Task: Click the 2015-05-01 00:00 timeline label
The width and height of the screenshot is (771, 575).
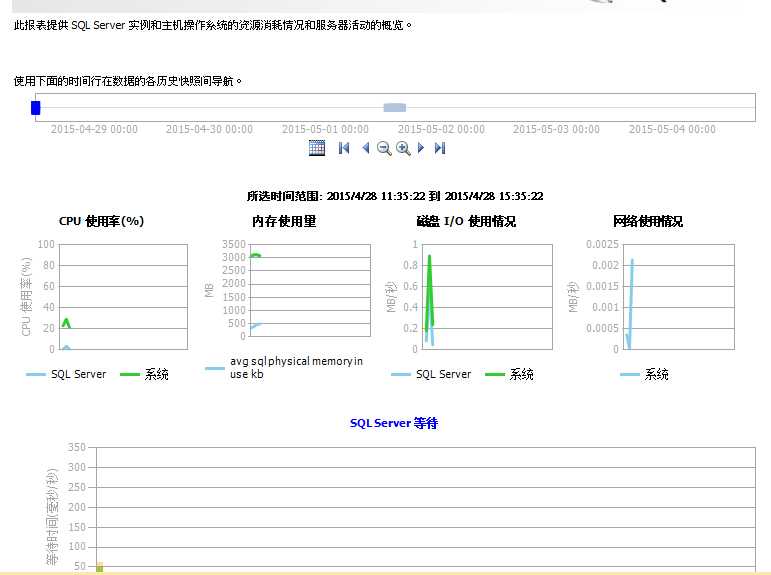Action: [x=325, y=129]
